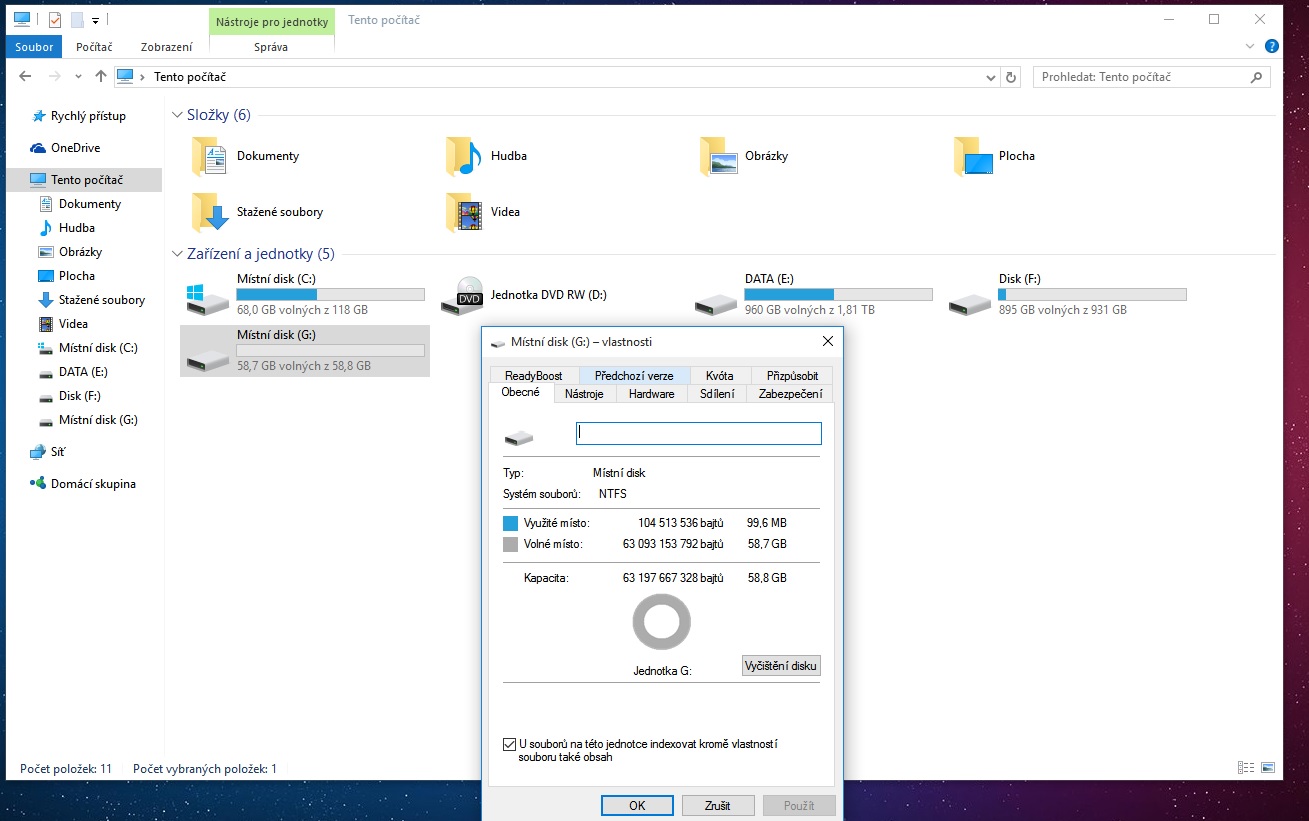Screen dimensions: 1309x821
Task: Click the Forward navigation arrow
Action: coord(56,77)
